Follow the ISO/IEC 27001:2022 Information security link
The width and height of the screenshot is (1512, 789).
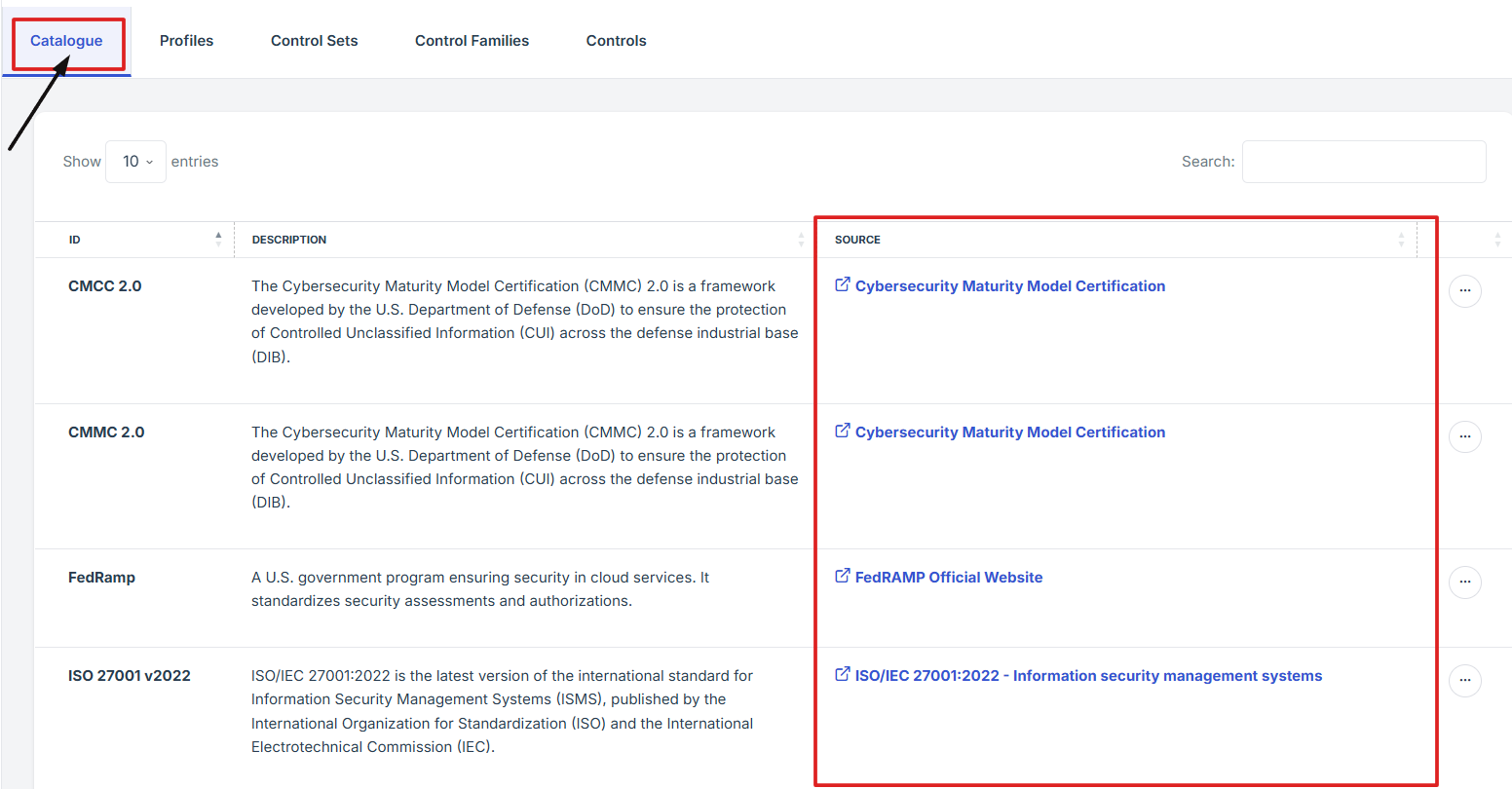pos(1088,676)
